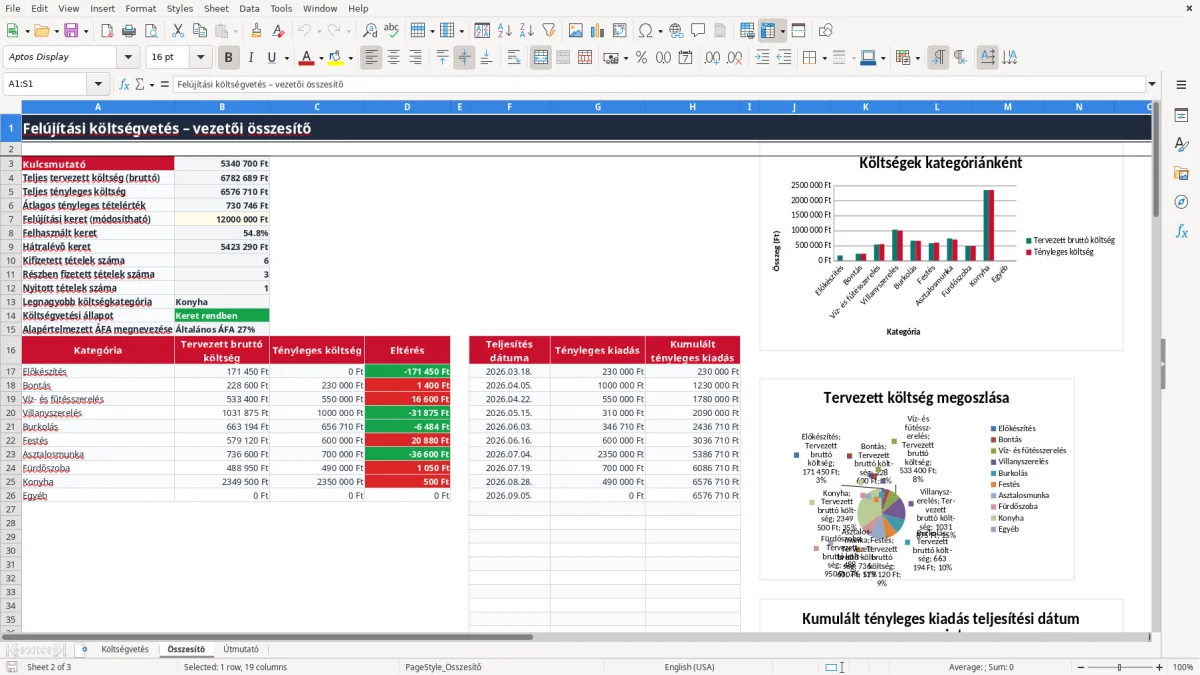Activate Clone Formatting paintbrush
The width and height of the screenshot is (1200, 675).
coord(256,31)
